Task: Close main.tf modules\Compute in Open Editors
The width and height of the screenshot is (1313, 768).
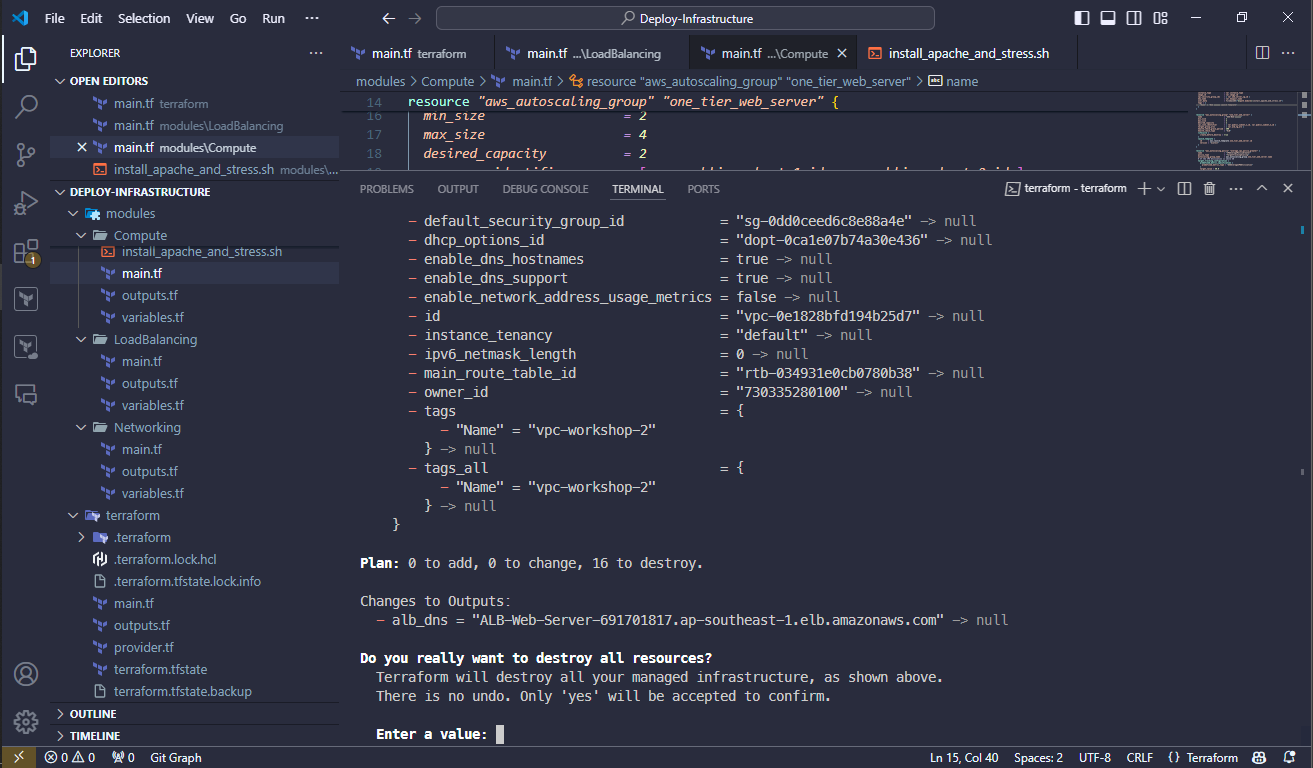Action: click(x=82, y=147)
